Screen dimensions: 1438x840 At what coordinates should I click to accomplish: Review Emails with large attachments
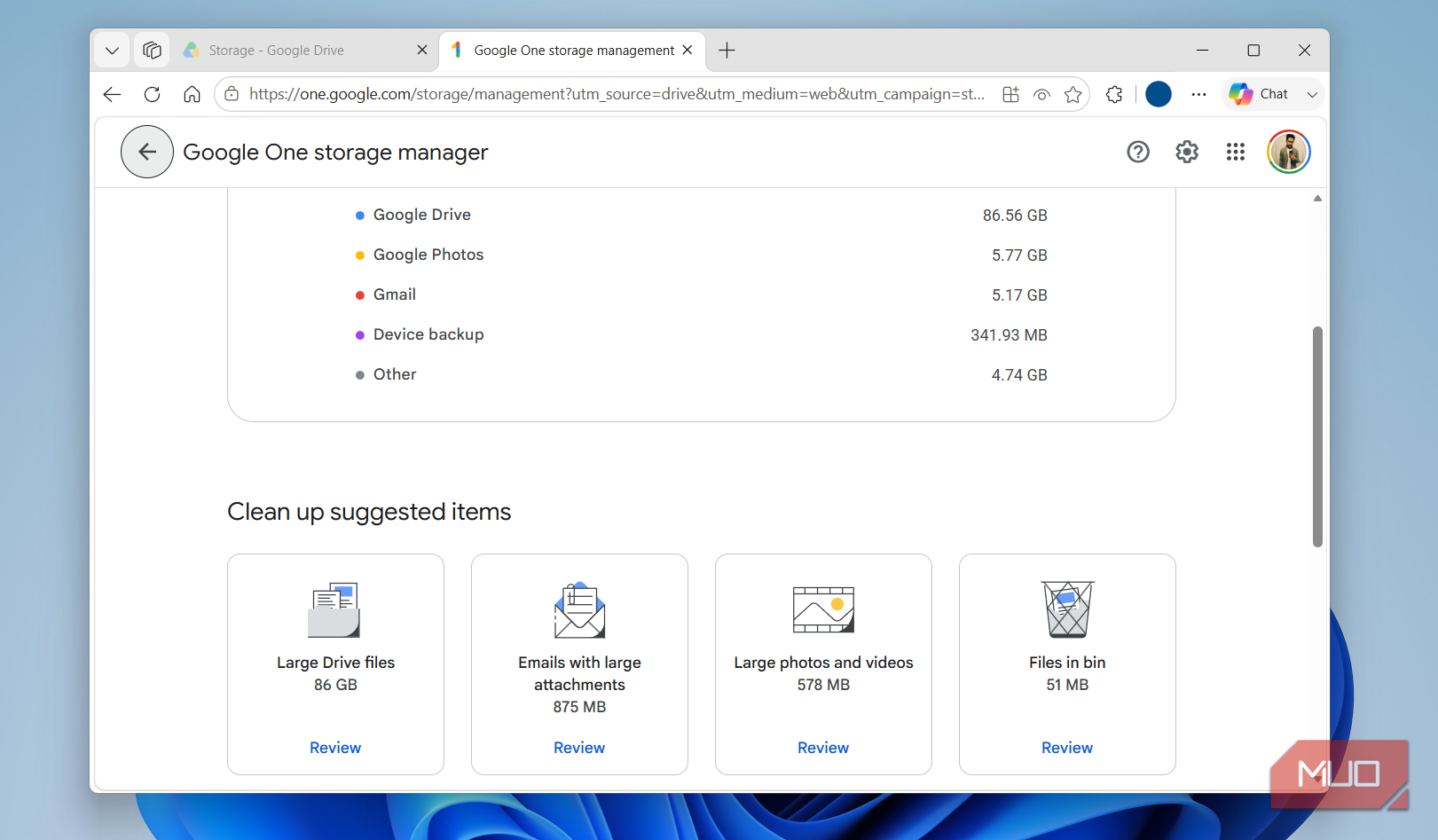tap(579, 748)
